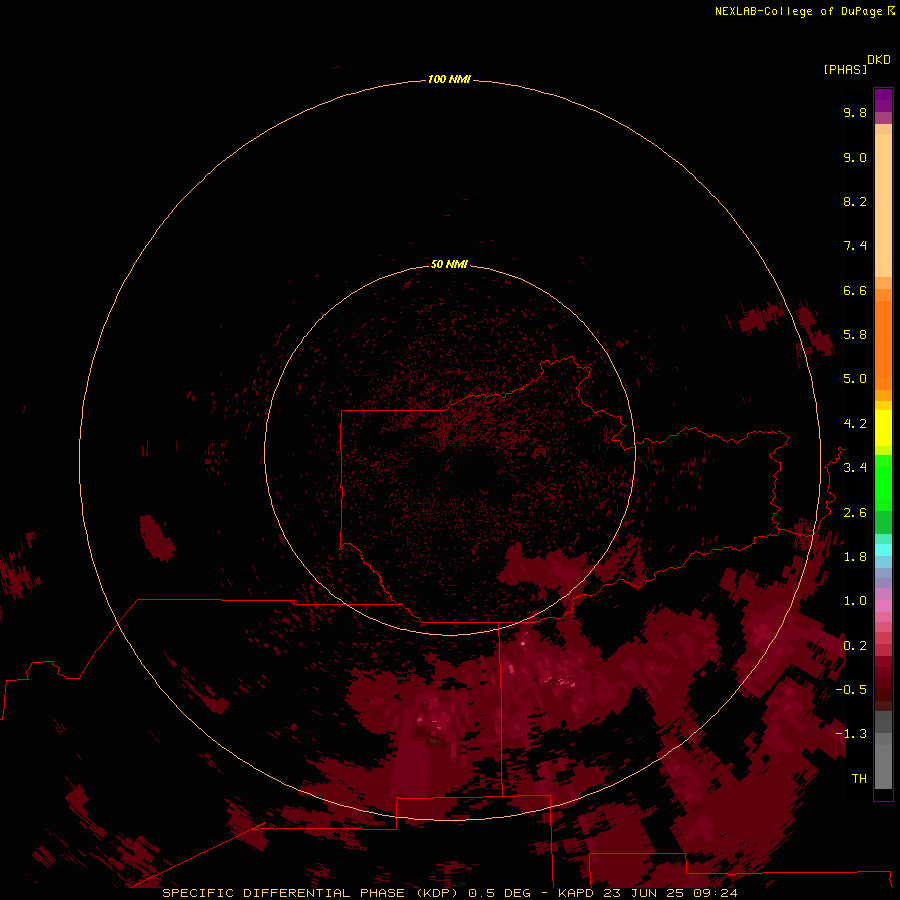The image size is (900, 900).
Task: Click the 1.0 value on the color scale
Action: point(855,601)
